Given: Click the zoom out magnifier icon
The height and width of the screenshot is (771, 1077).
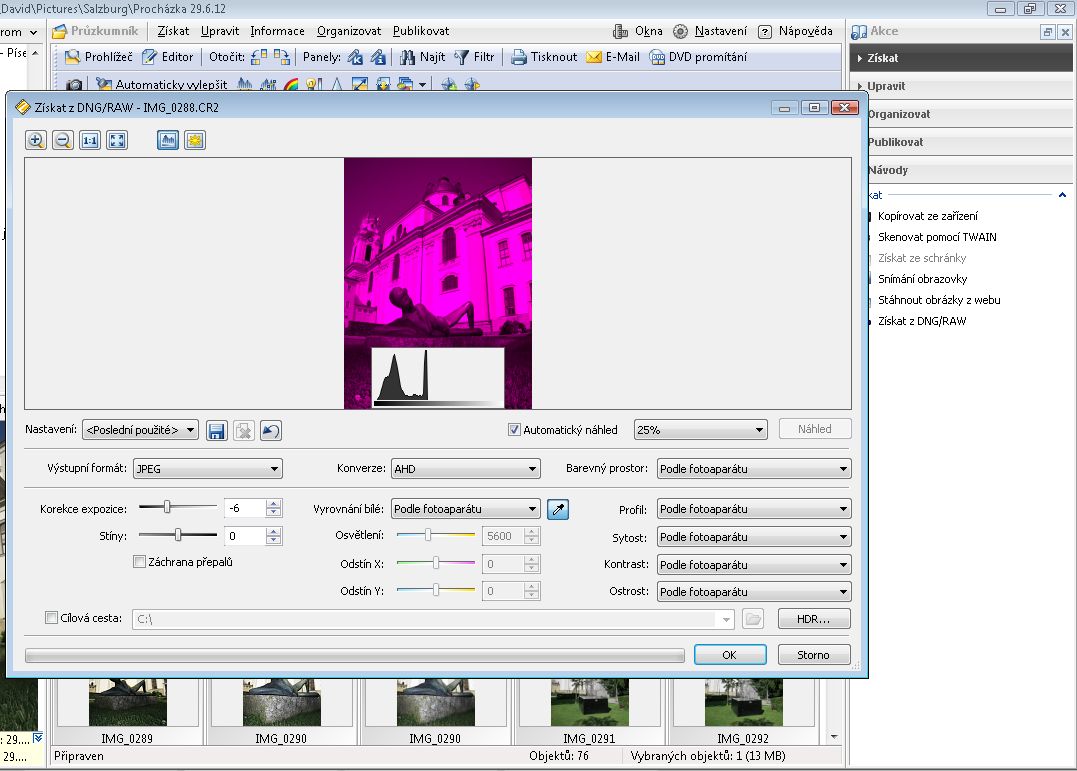Looking at the screenshot, I should tap(63, 141).
